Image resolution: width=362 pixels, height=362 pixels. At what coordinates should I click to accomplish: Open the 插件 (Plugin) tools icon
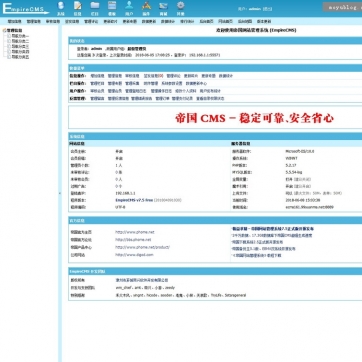(146, 5)
